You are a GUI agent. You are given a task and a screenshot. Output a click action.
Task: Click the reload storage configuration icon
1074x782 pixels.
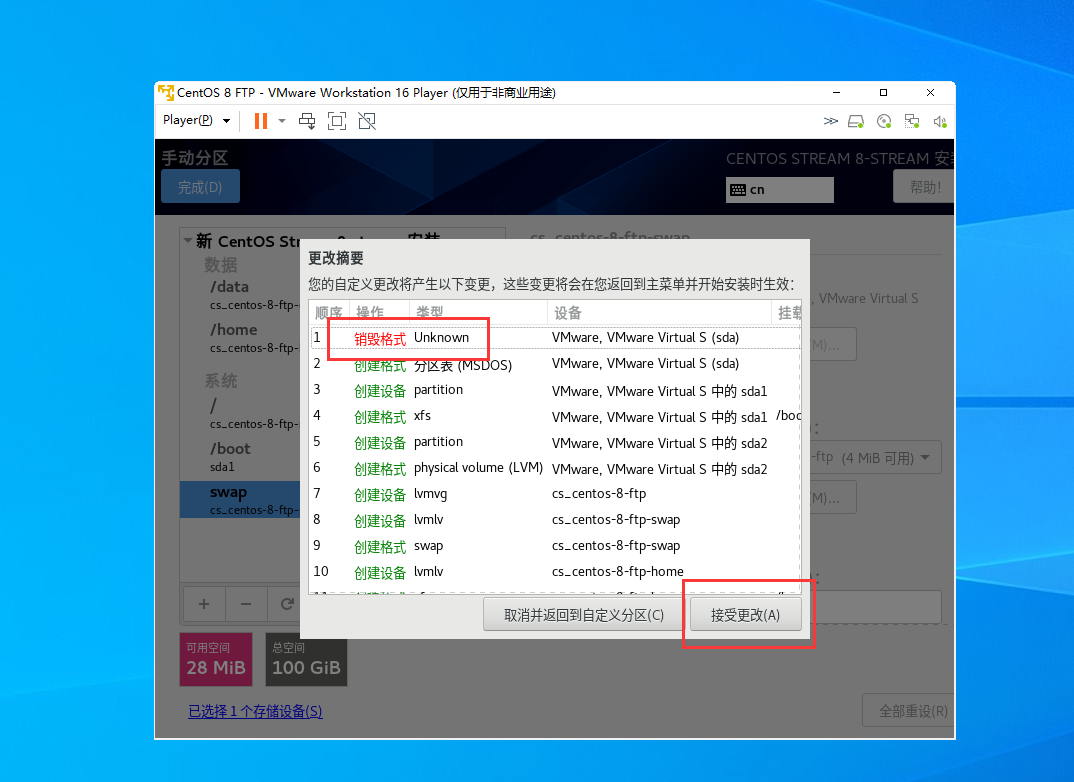(286, 604)
